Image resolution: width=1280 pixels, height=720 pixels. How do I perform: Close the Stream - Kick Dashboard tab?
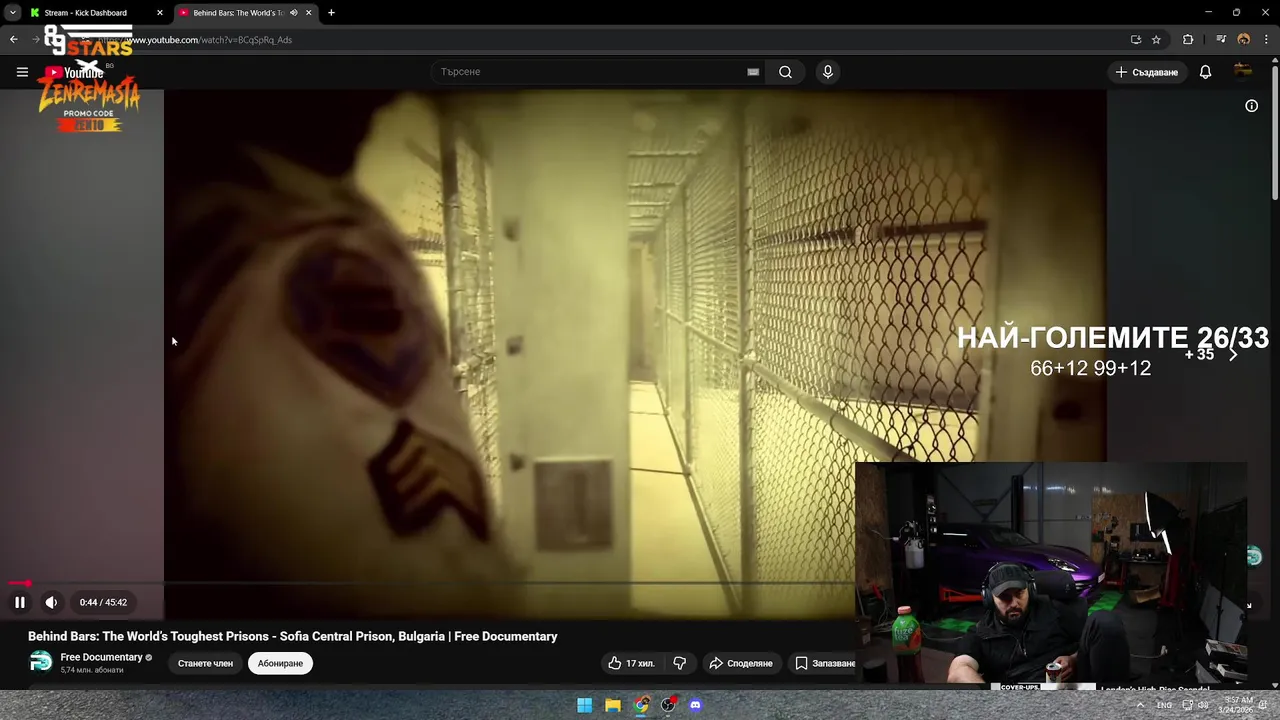click(159, 13)
